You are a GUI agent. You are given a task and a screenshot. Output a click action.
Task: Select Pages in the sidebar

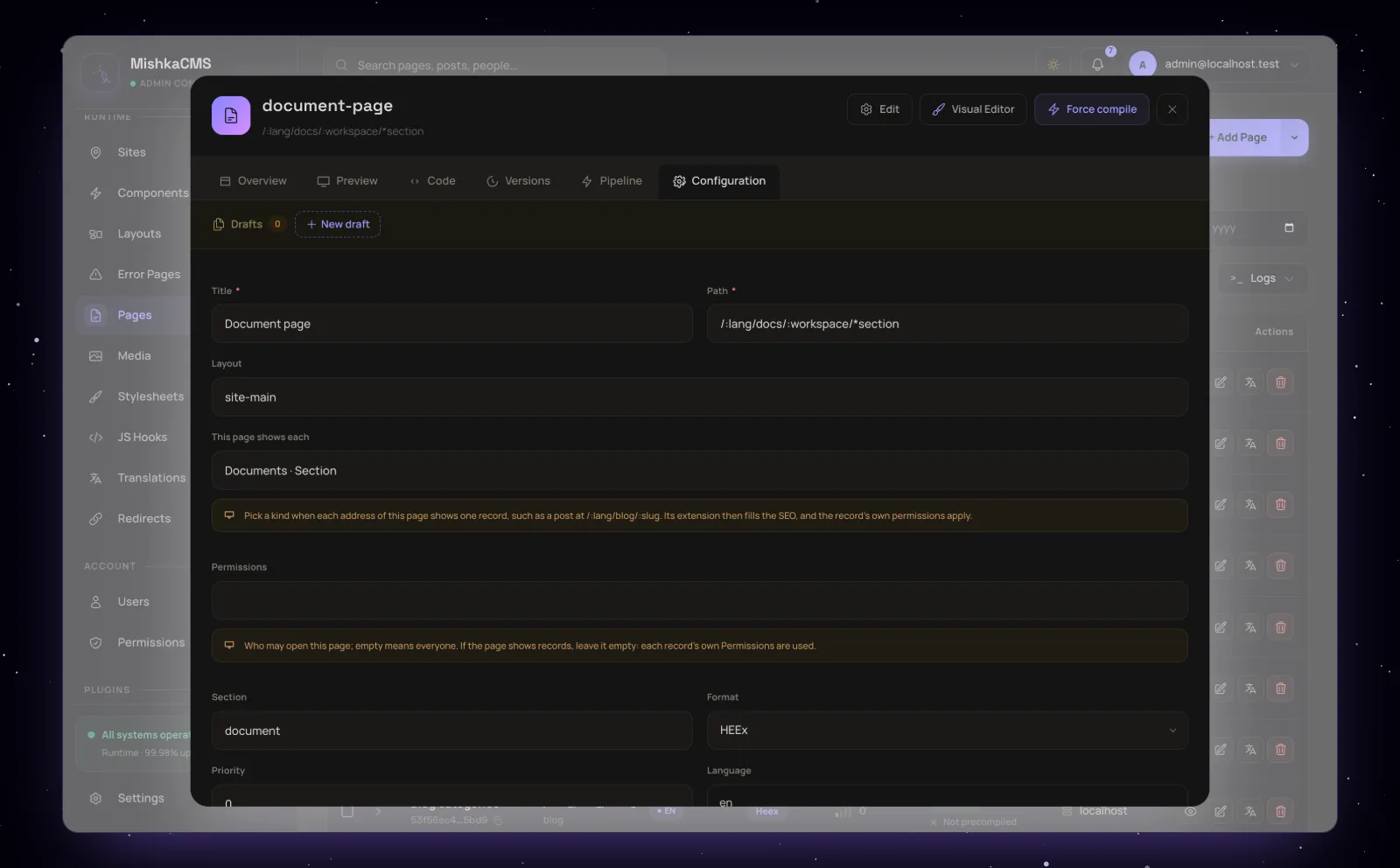pos(133,315)
